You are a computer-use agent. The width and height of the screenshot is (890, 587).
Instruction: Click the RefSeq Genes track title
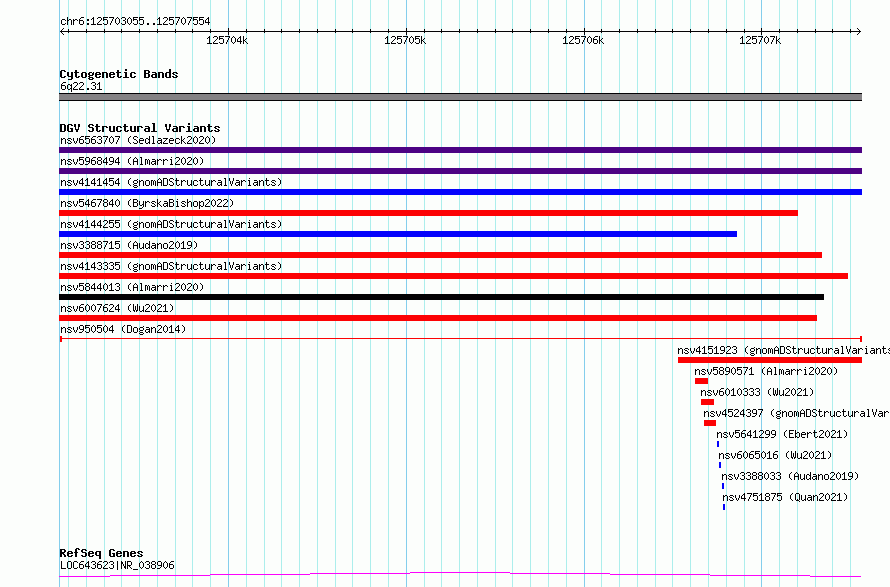pyautogui.click(x=101, y=553)
